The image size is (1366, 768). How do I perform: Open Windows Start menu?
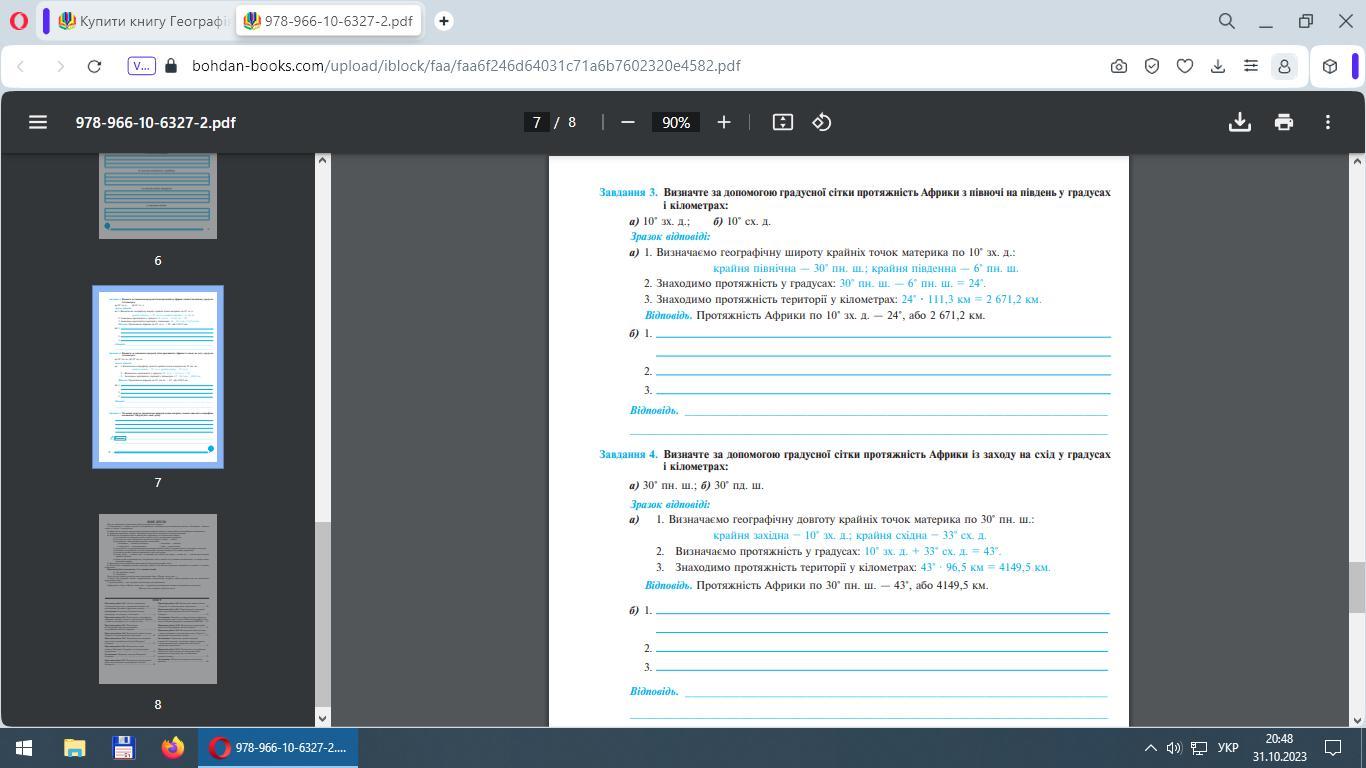tap(24, 748)
